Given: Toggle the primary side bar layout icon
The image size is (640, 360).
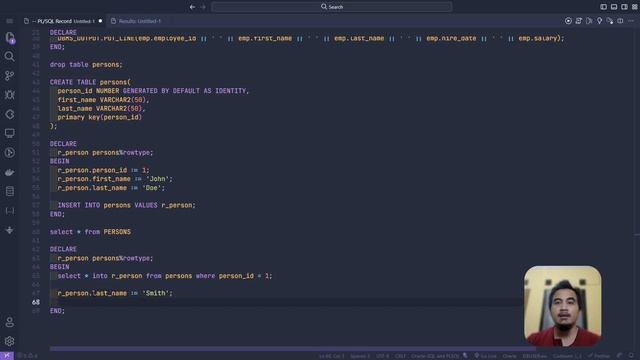Looking at the screenshot, I should click(603, 7).
